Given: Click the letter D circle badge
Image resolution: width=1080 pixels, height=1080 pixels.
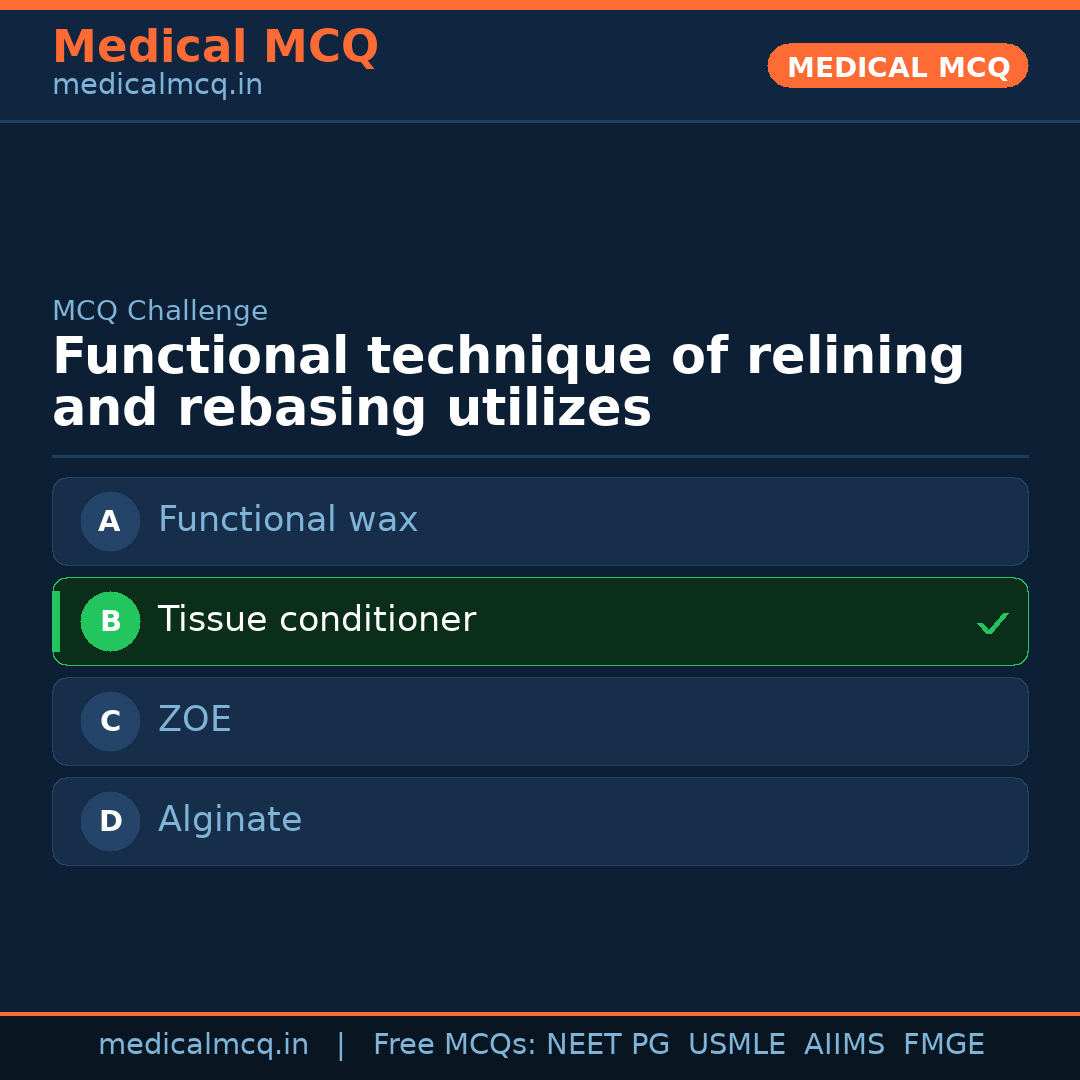Looking at the screenshot, I should [110, 821].
